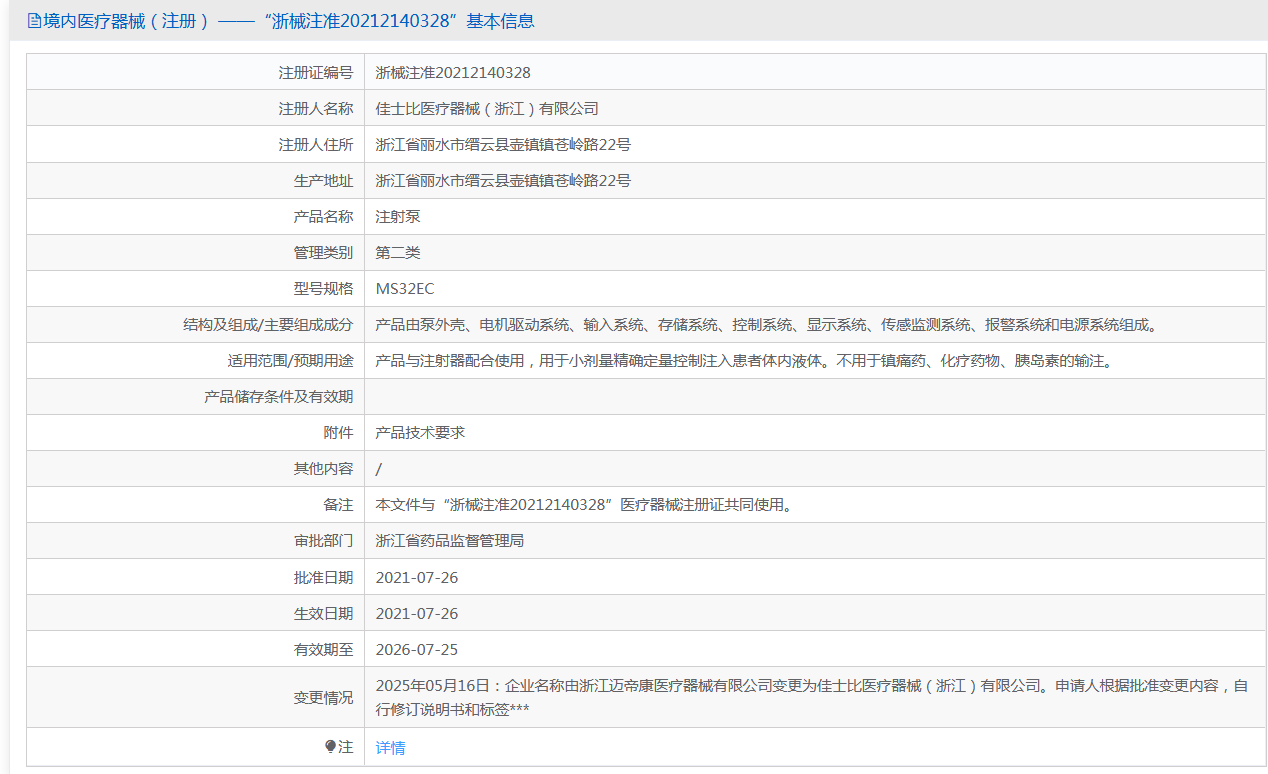Click the 注册人住所 label
The width and height of the screenshot is (1268, 774).
point(316,145)
